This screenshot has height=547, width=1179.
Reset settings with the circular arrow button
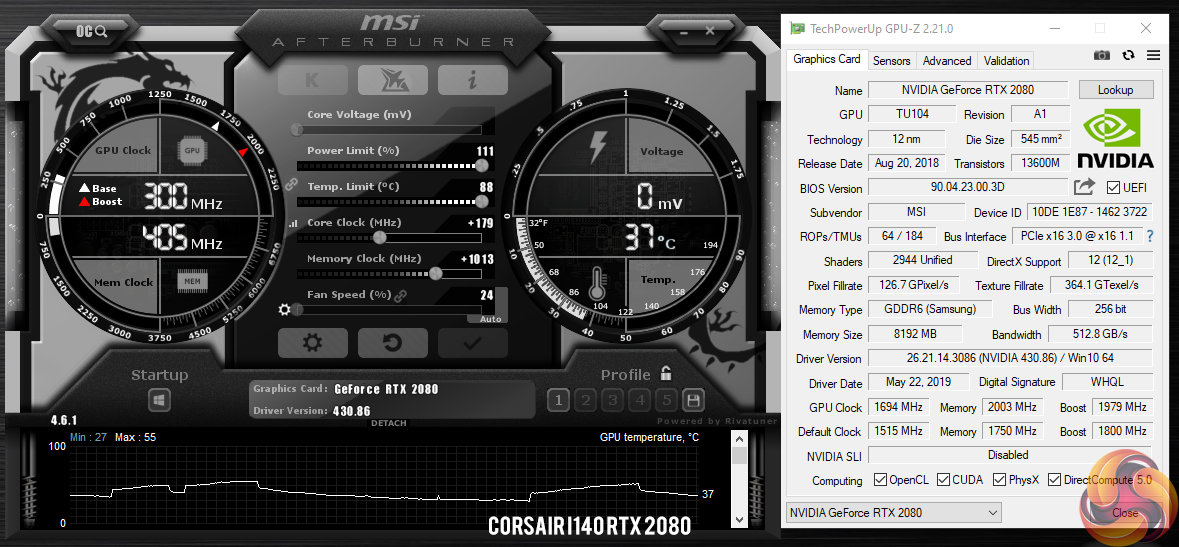(392, 343)
